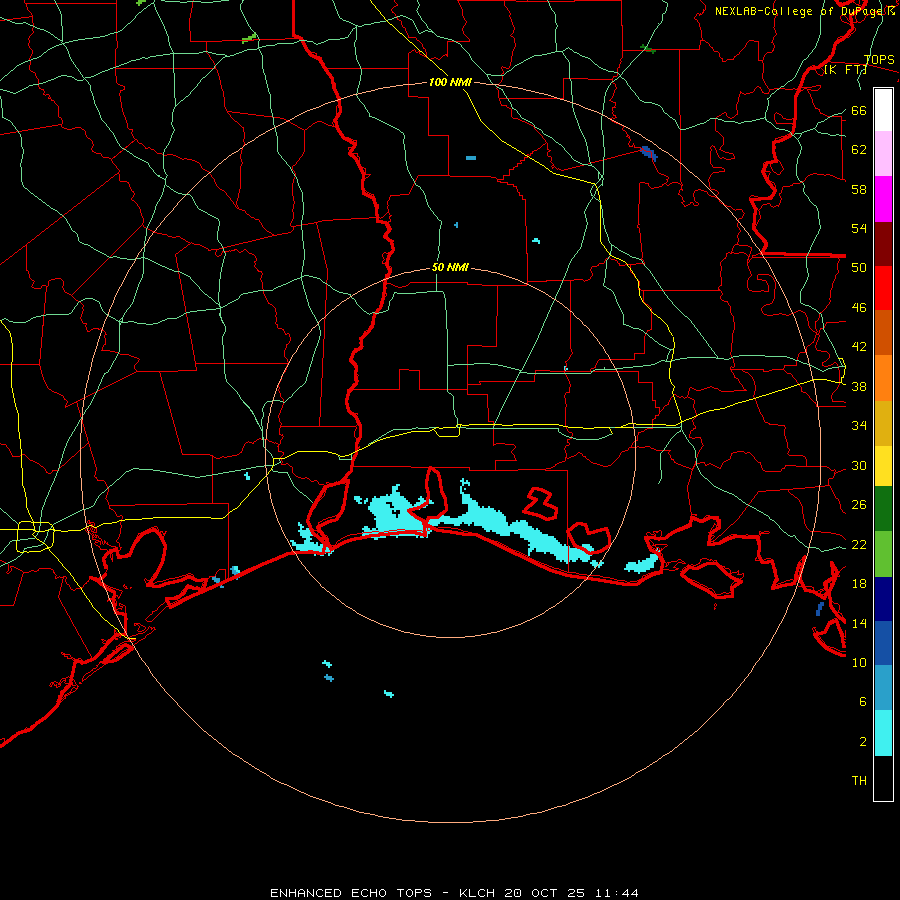Viewport: 900px width, 900px height.
Task: Click the medium blue legend swatch
Action: pos(883,643)
